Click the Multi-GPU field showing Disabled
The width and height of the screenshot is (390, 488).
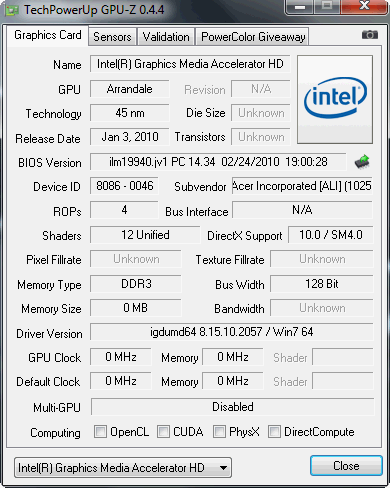tap(232, 407)
